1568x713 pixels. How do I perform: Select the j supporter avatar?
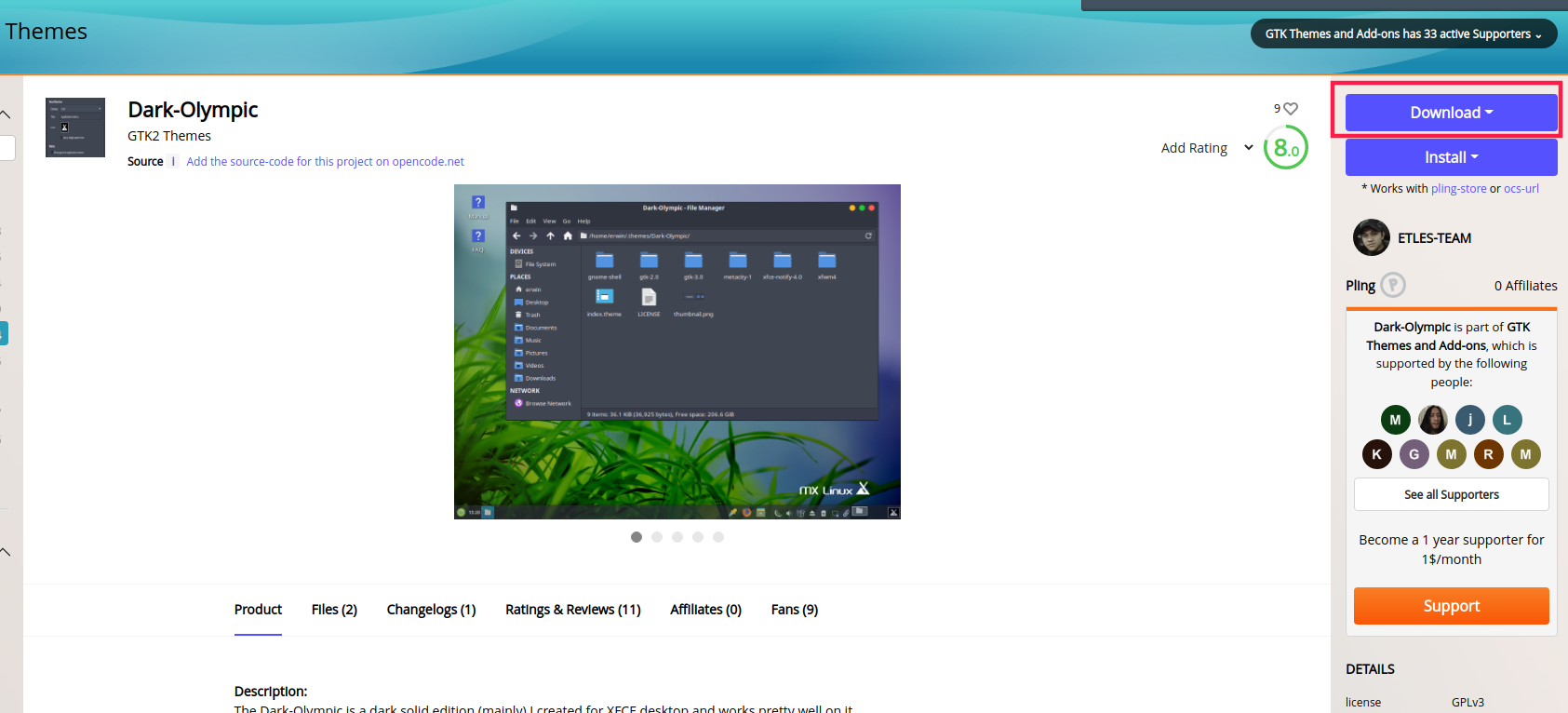[x=1470, y=420]
